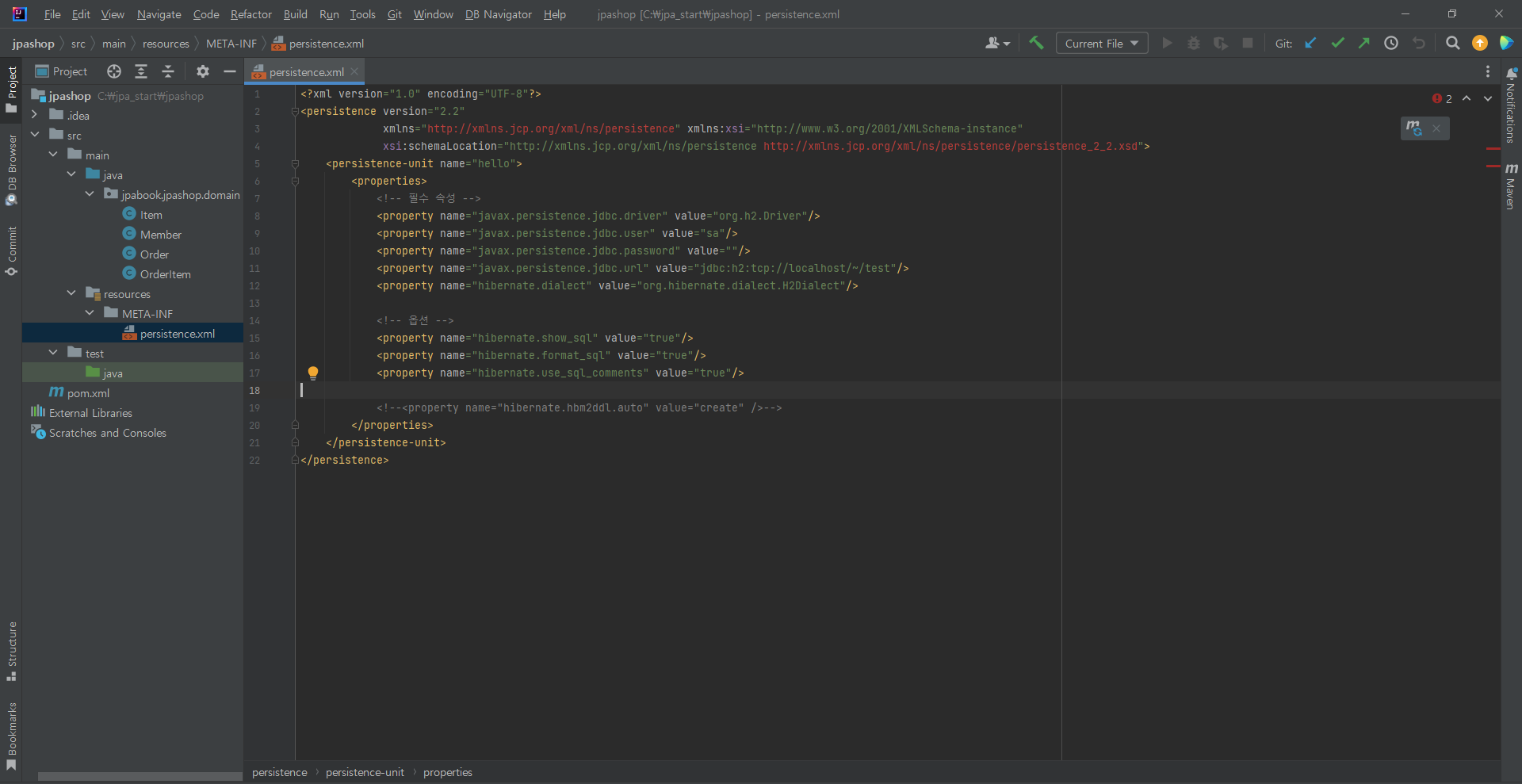
Task: Open the Refactor menu
Action: [250, 14]
